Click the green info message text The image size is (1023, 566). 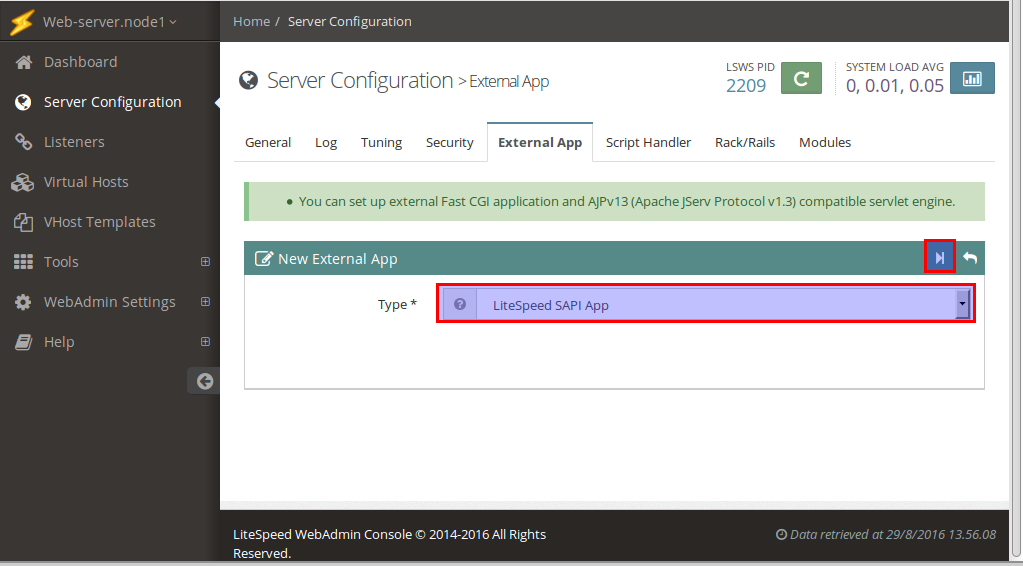pos(626,201)
